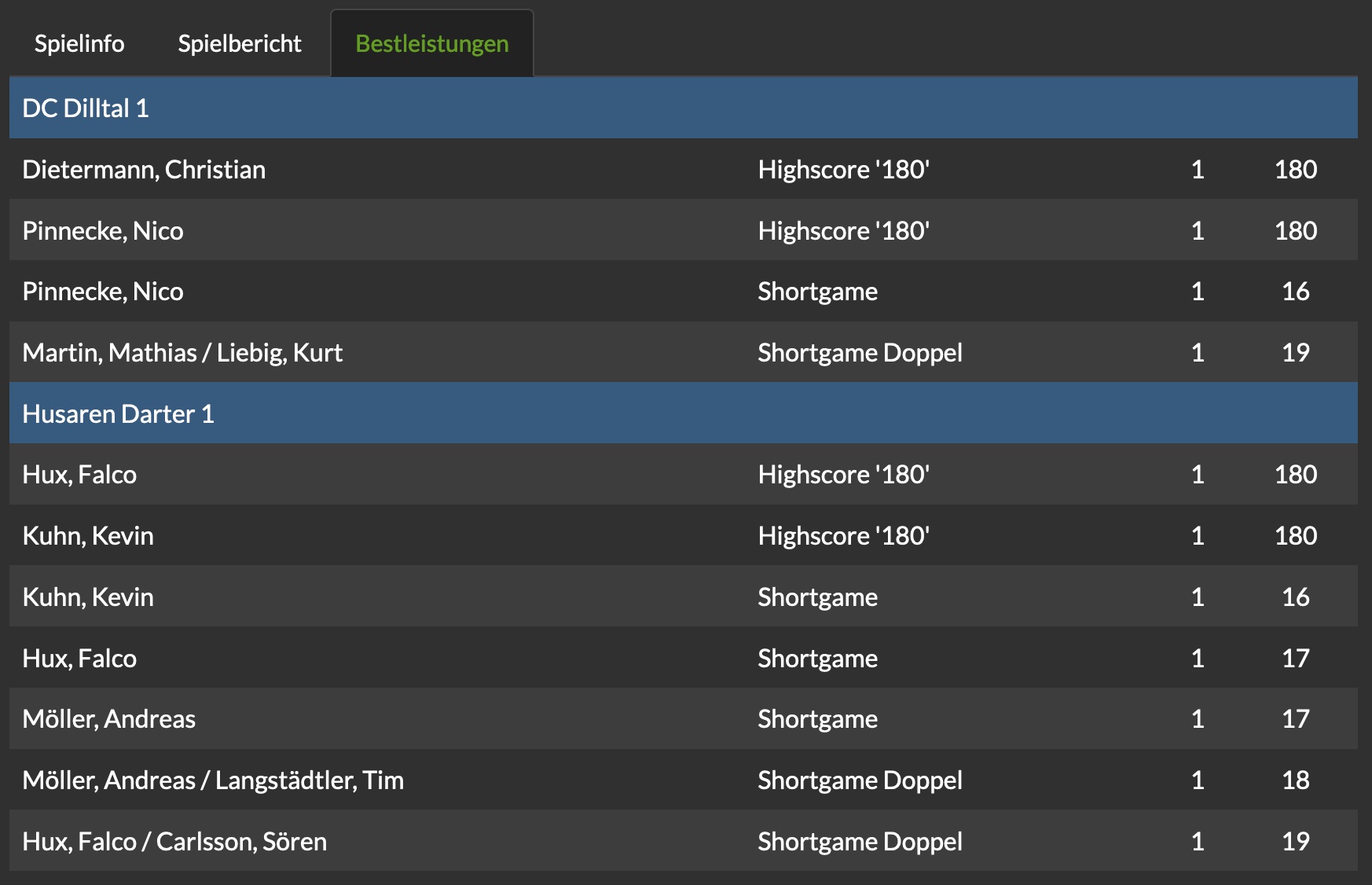Click value 17 for Möller, Andreas

pyautogui.click(x=1296, y=719)
